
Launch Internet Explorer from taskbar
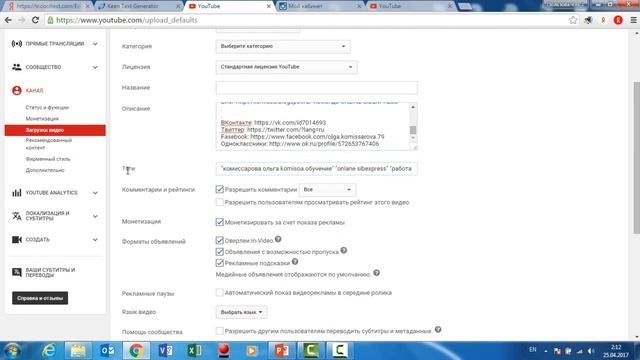coord(49,351)
